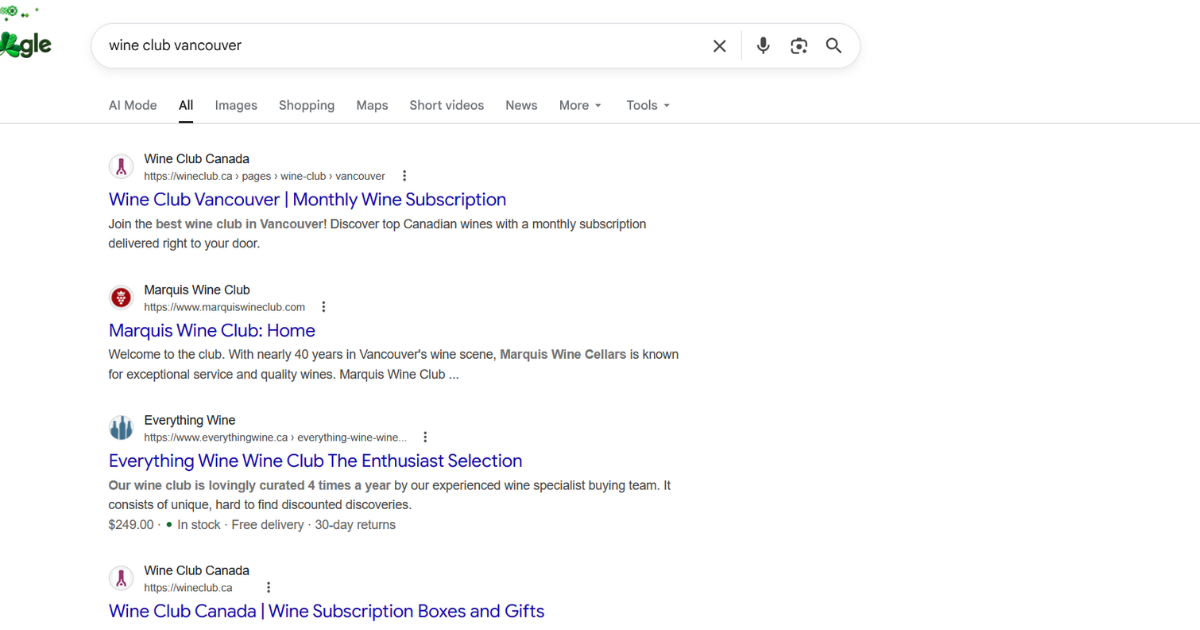
Task: Click Everything Wine site name text
Action: tap(190, 420)
